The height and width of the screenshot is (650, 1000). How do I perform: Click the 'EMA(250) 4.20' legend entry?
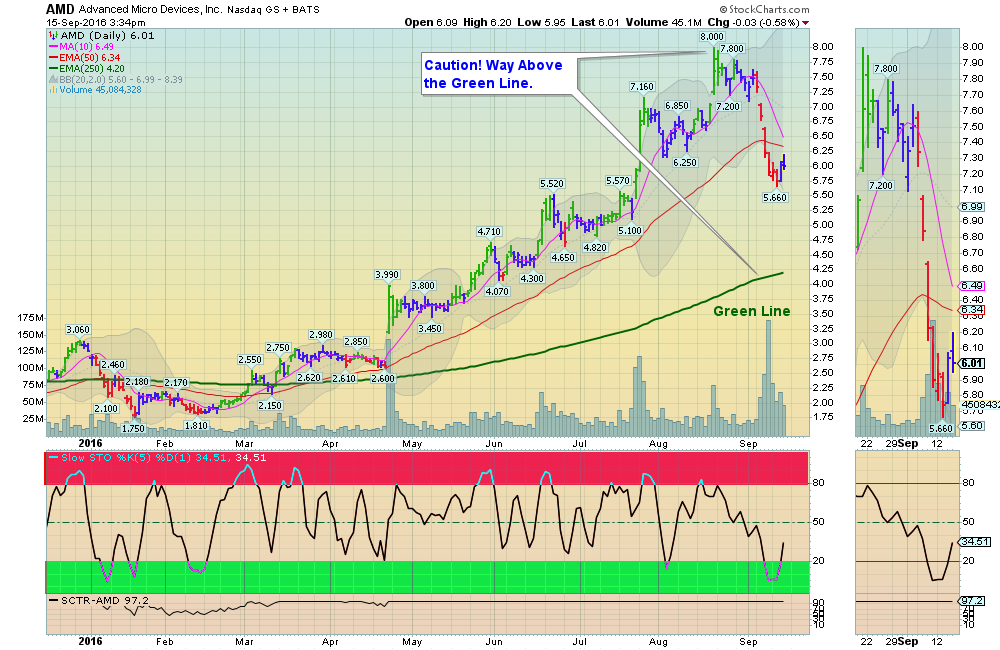[87, 68]
